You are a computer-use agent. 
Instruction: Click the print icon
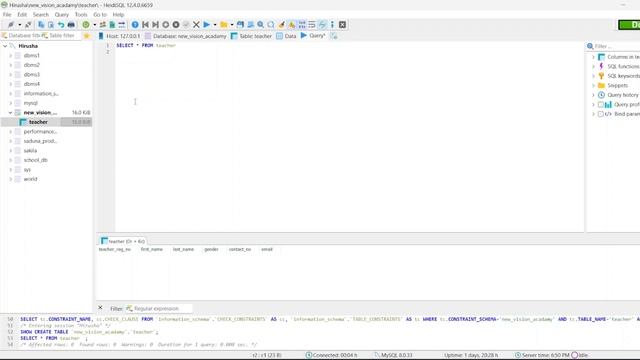tap(71, 25)
